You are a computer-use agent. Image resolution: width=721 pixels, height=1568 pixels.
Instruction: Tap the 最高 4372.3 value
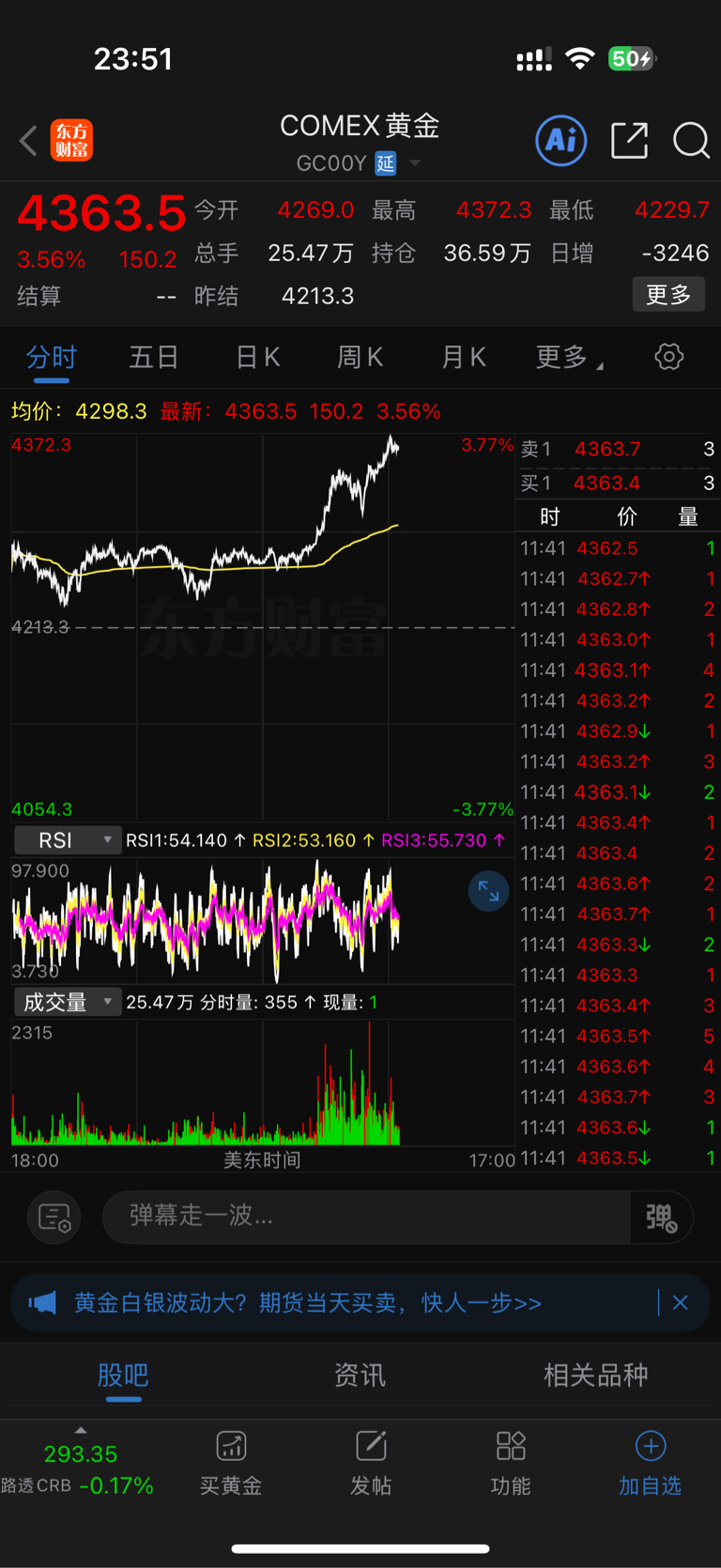(494, 209)
